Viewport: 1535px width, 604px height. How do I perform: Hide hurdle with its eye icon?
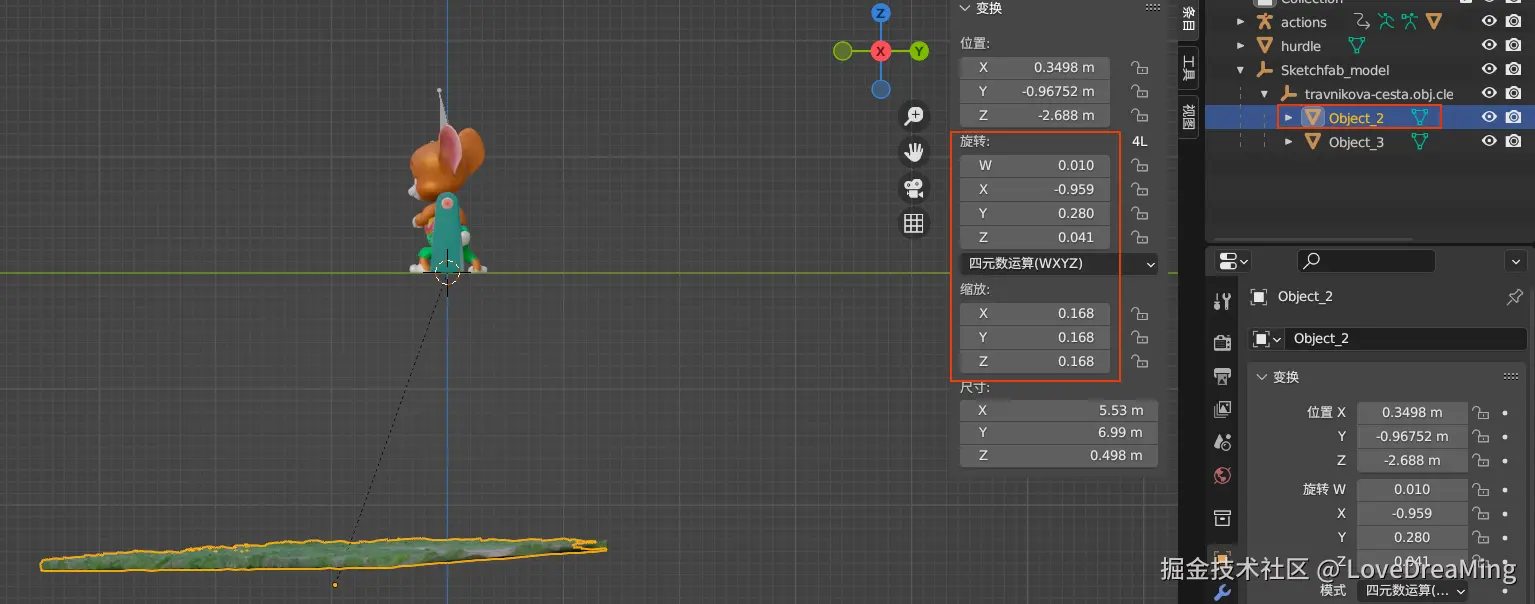tap(1489, 45)
